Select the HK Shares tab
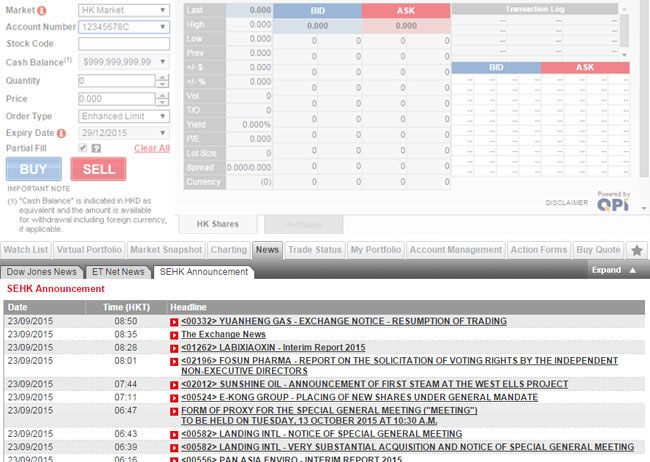650x462 pixels. [218, 224]
